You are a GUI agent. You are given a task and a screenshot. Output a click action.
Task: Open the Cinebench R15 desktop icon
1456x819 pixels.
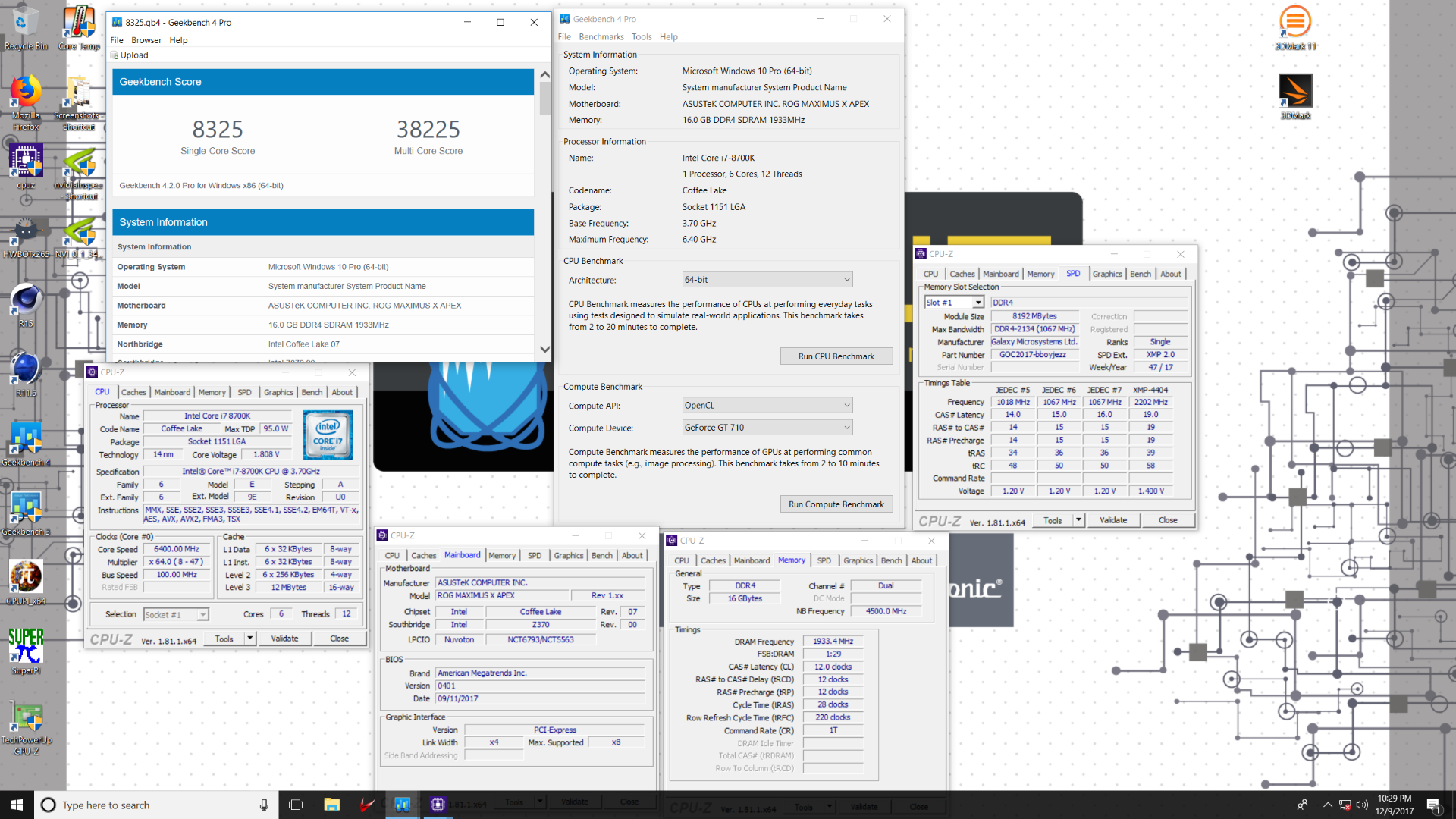point(25,305)
